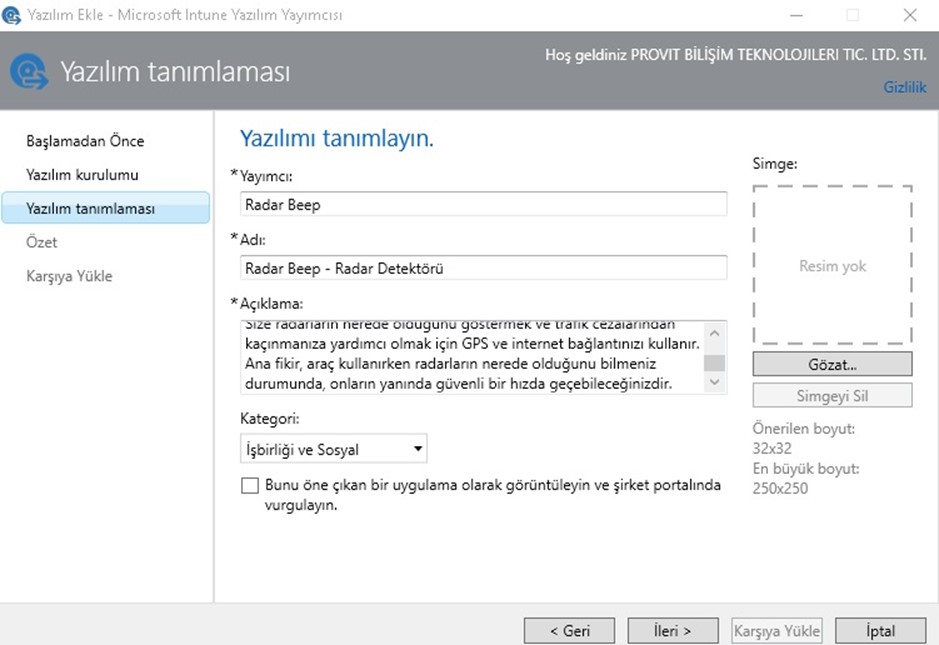Go back with the Geri button
939x645 pixels.
[570, 631]
